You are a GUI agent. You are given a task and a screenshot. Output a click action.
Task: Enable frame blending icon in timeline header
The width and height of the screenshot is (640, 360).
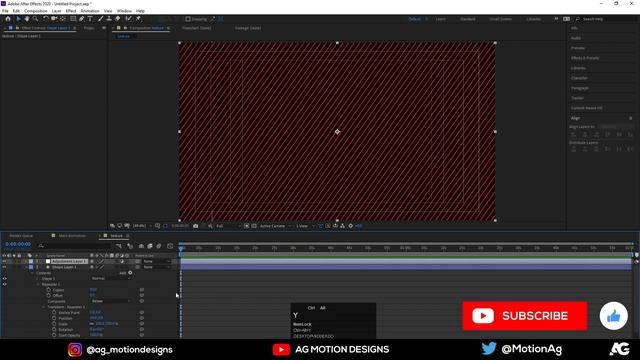150,246
